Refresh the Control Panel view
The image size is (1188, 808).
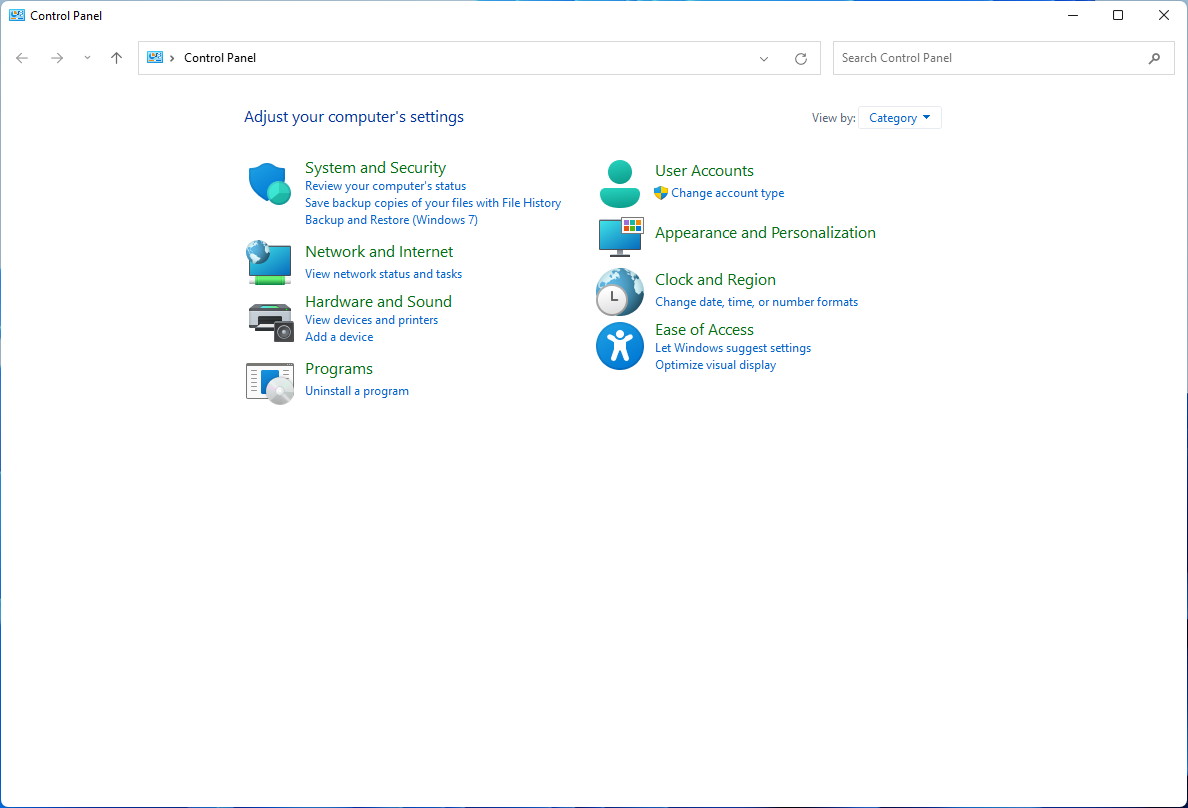point(801,58)
